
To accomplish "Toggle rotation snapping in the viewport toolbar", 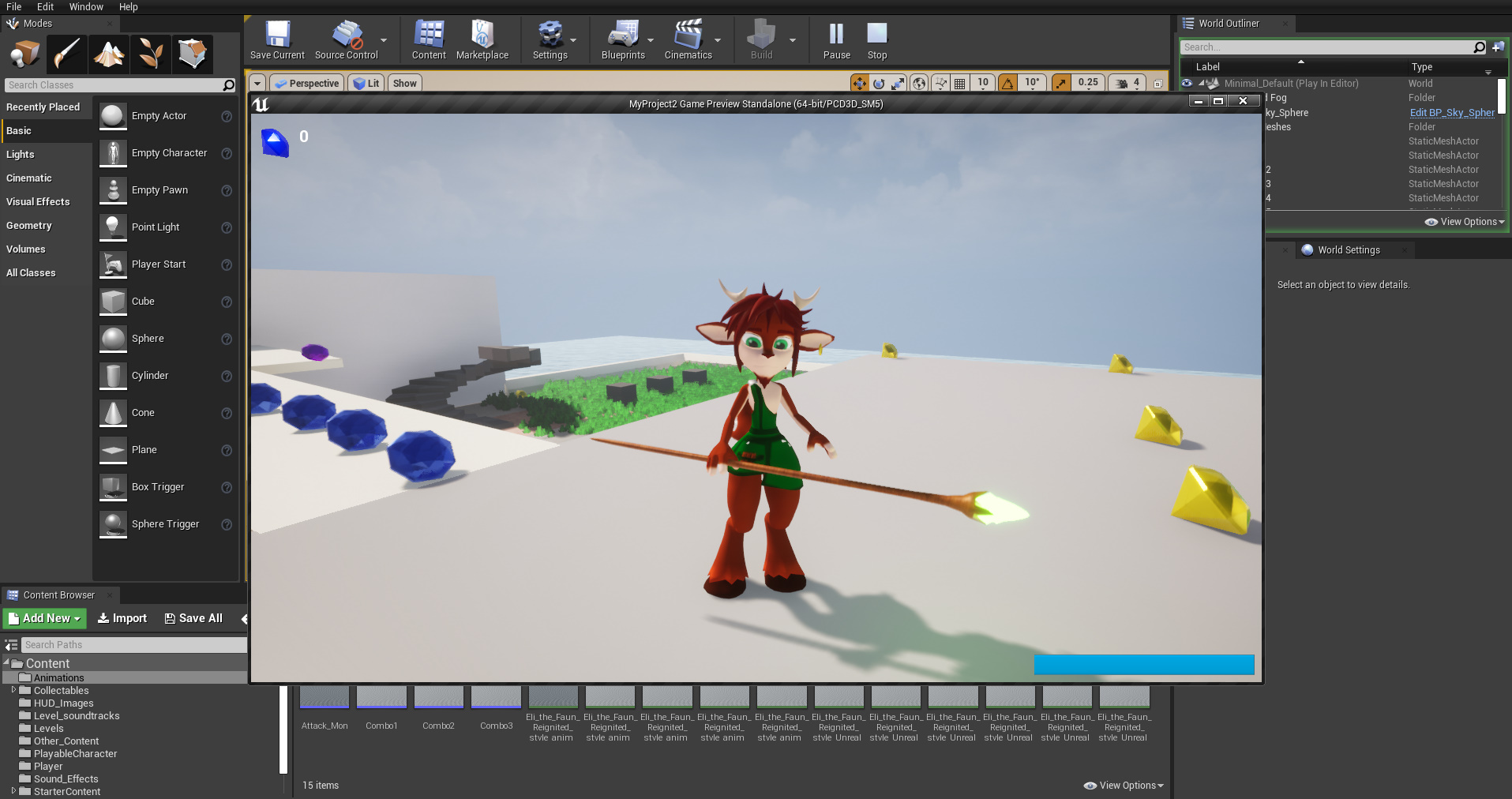I will coord(1007,83).
